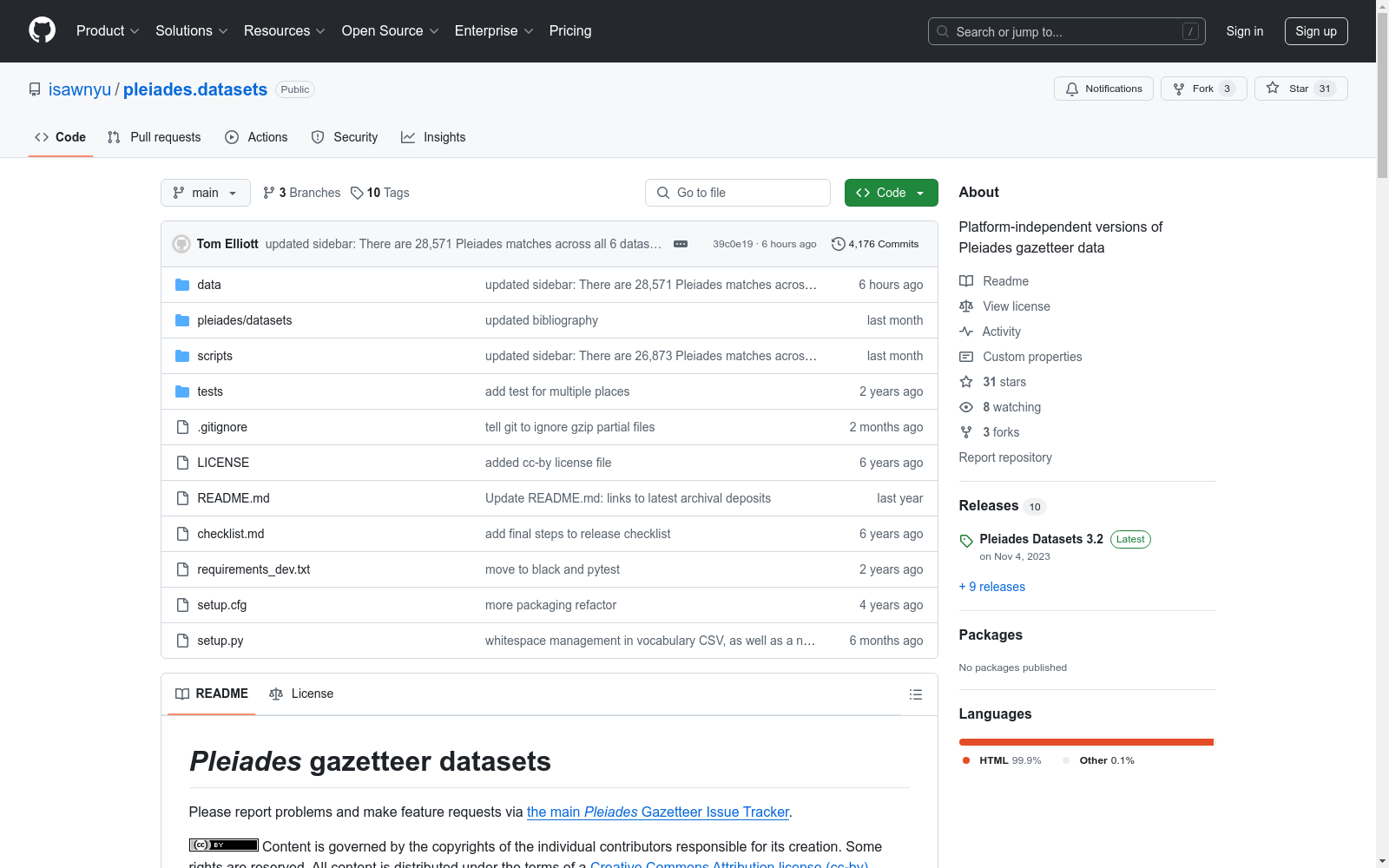The image size is (1389, 868).
Task: Expand the Solutions menu
Action: [192, 31]
